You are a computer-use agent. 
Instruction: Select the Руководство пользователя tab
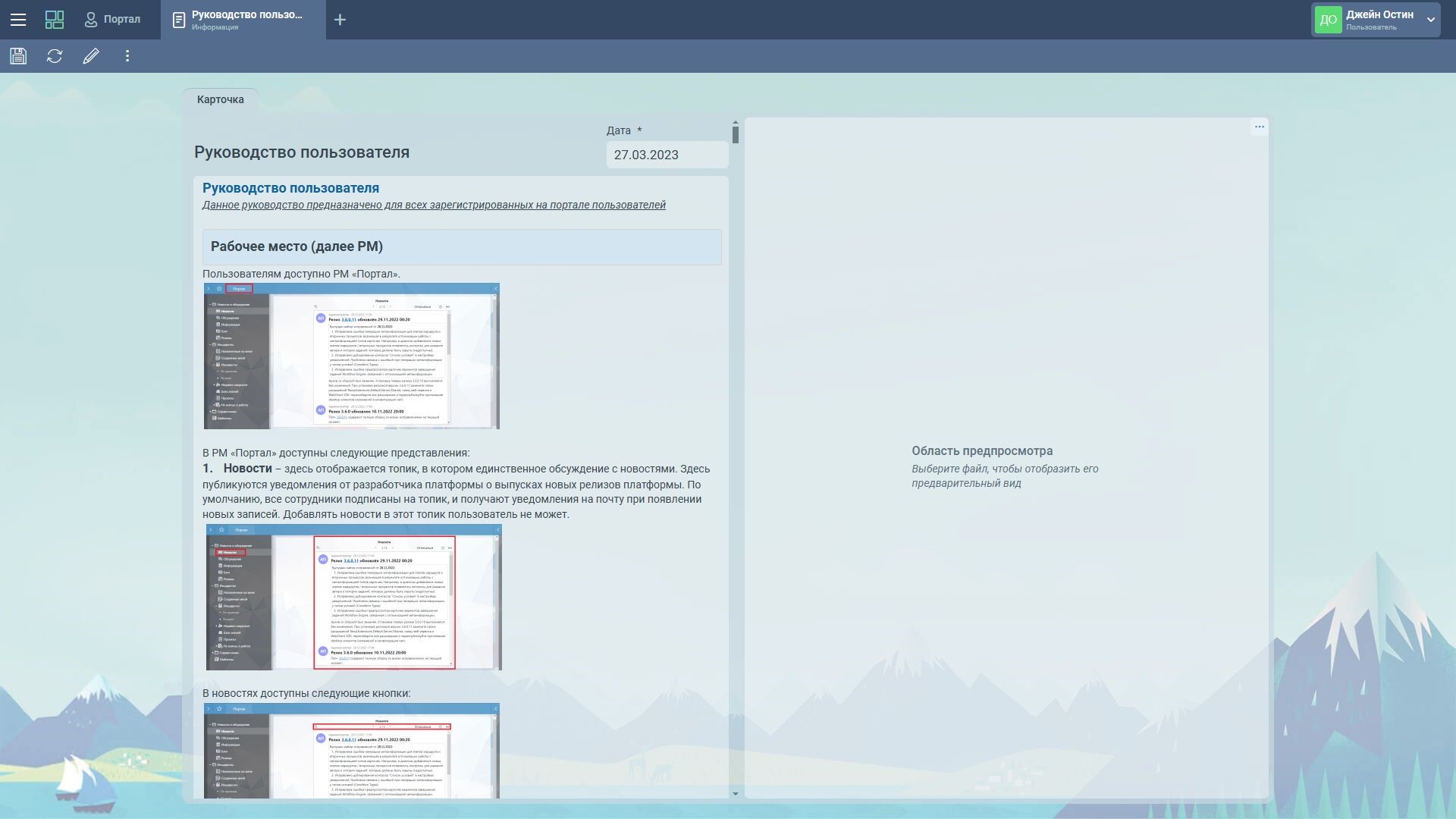[x=243, y=20]
